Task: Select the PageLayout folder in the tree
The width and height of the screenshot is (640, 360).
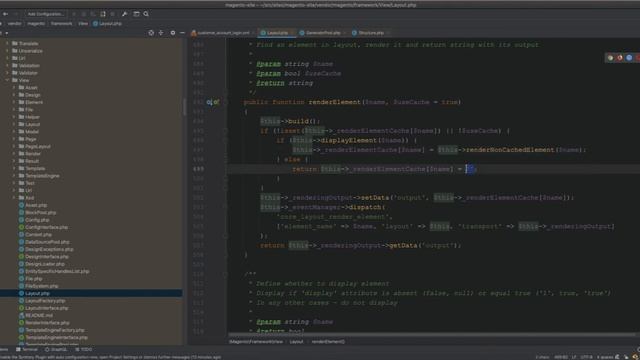Action: [x=35, y=146]
